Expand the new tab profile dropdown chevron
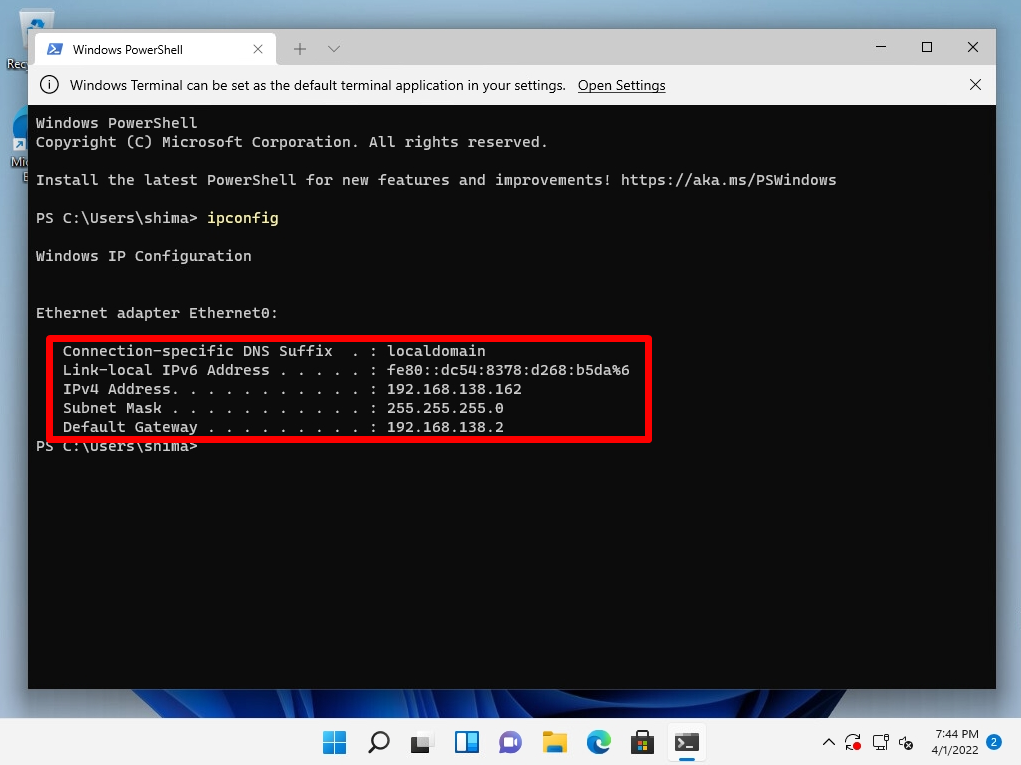The image size is (1021, 765). click(334, 49)
